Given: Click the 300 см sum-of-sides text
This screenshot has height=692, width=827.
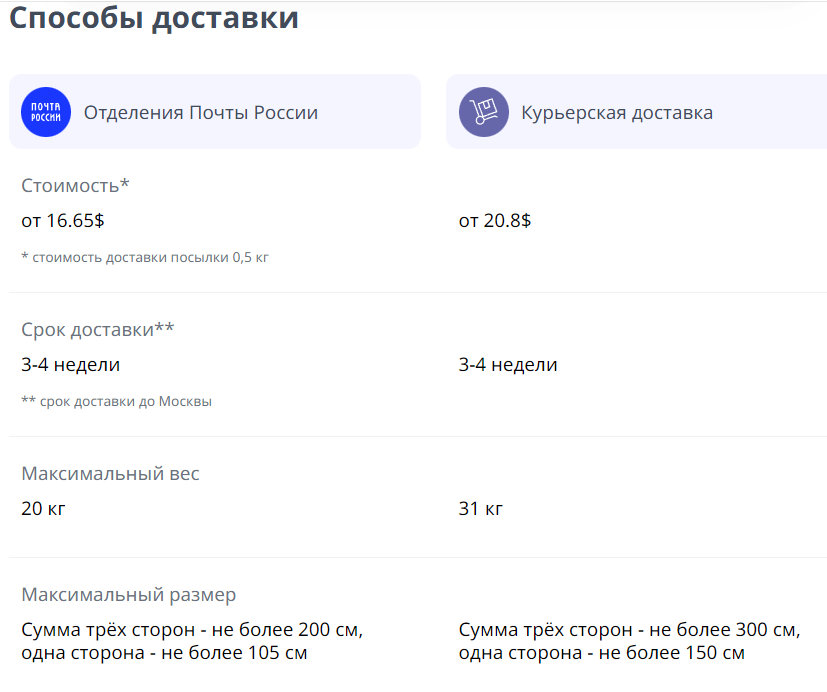Looking at the screenshot, I should [630, 630].
